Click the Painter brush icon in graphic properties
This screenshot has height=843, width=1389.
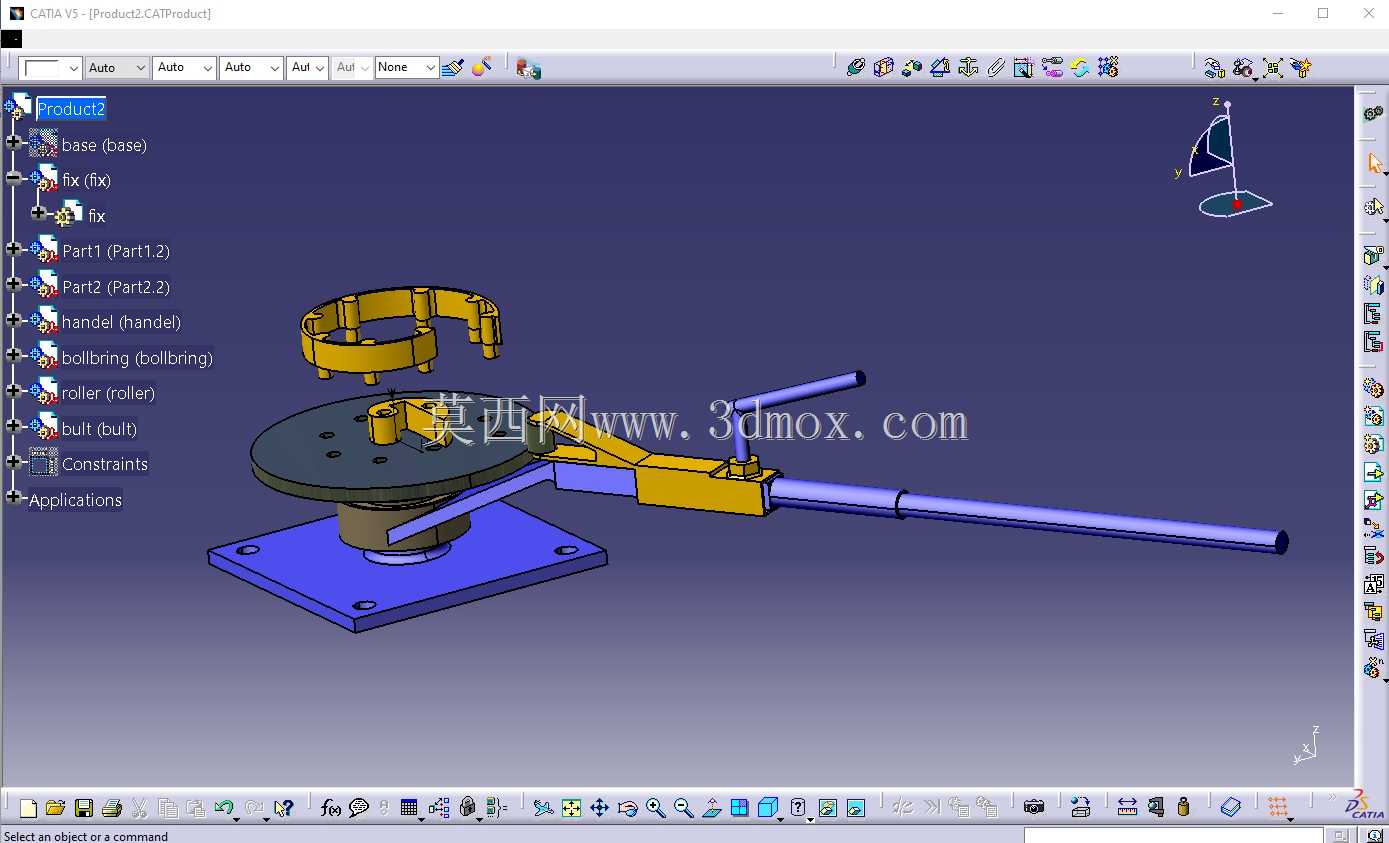[453, 68]
